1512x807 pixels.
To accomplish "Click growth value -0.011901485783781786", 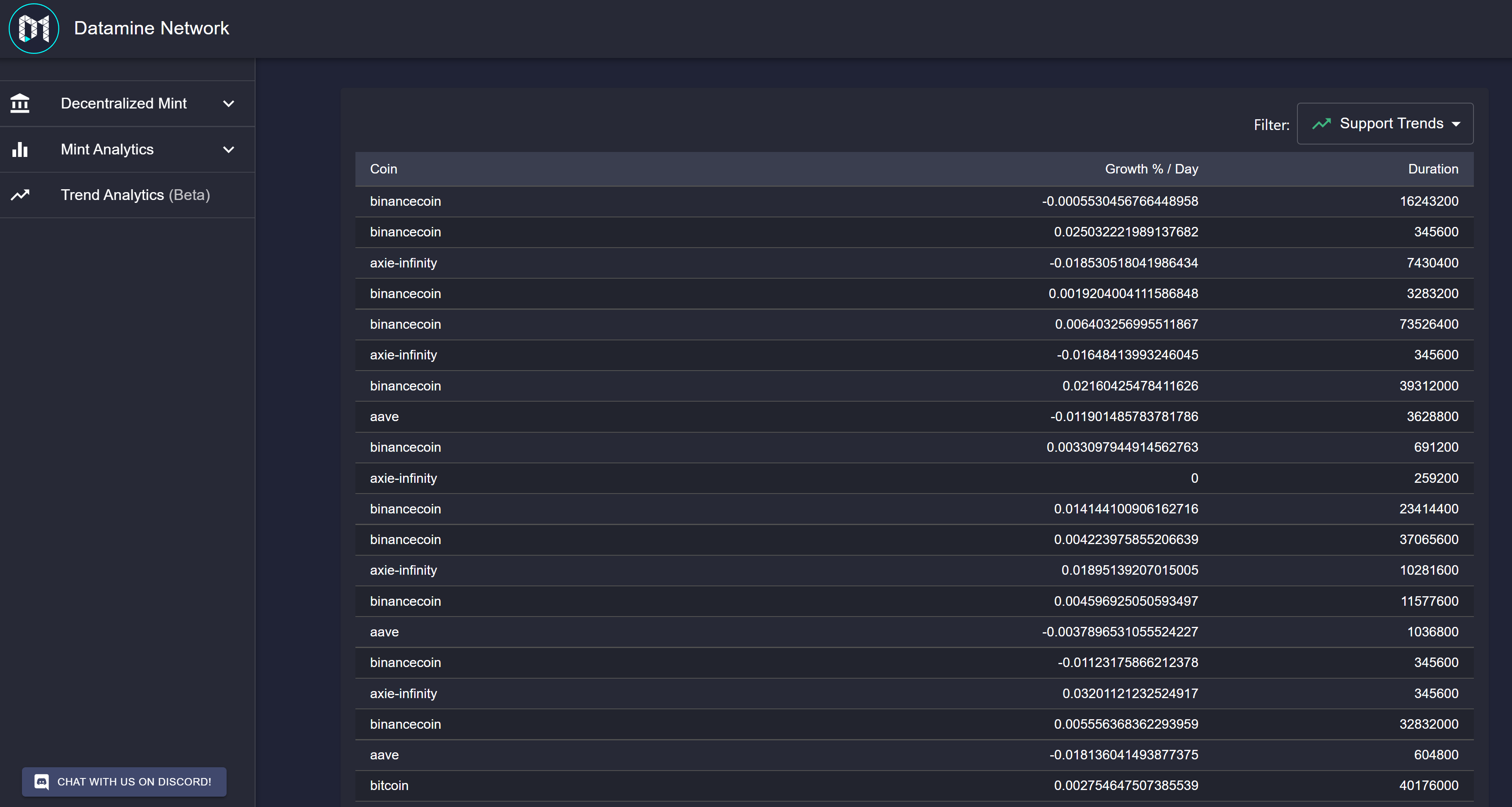I will pyautogui.click(x=1124, y=417).
